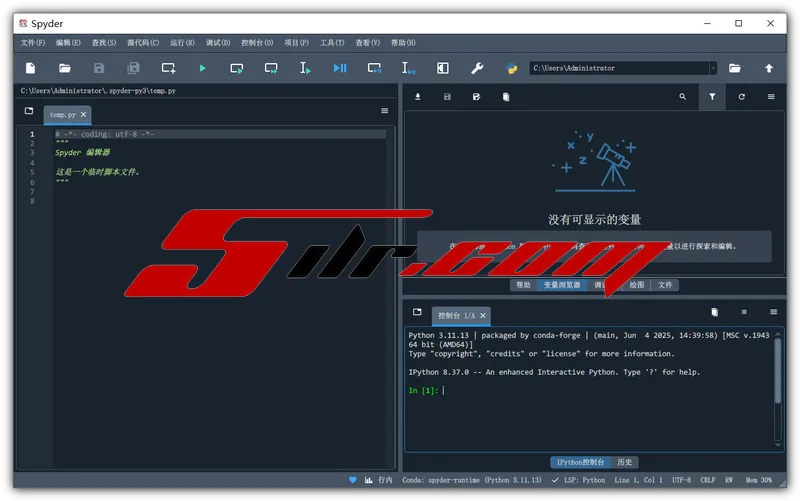Open the 调试(D) menu

tap(218, 43)
